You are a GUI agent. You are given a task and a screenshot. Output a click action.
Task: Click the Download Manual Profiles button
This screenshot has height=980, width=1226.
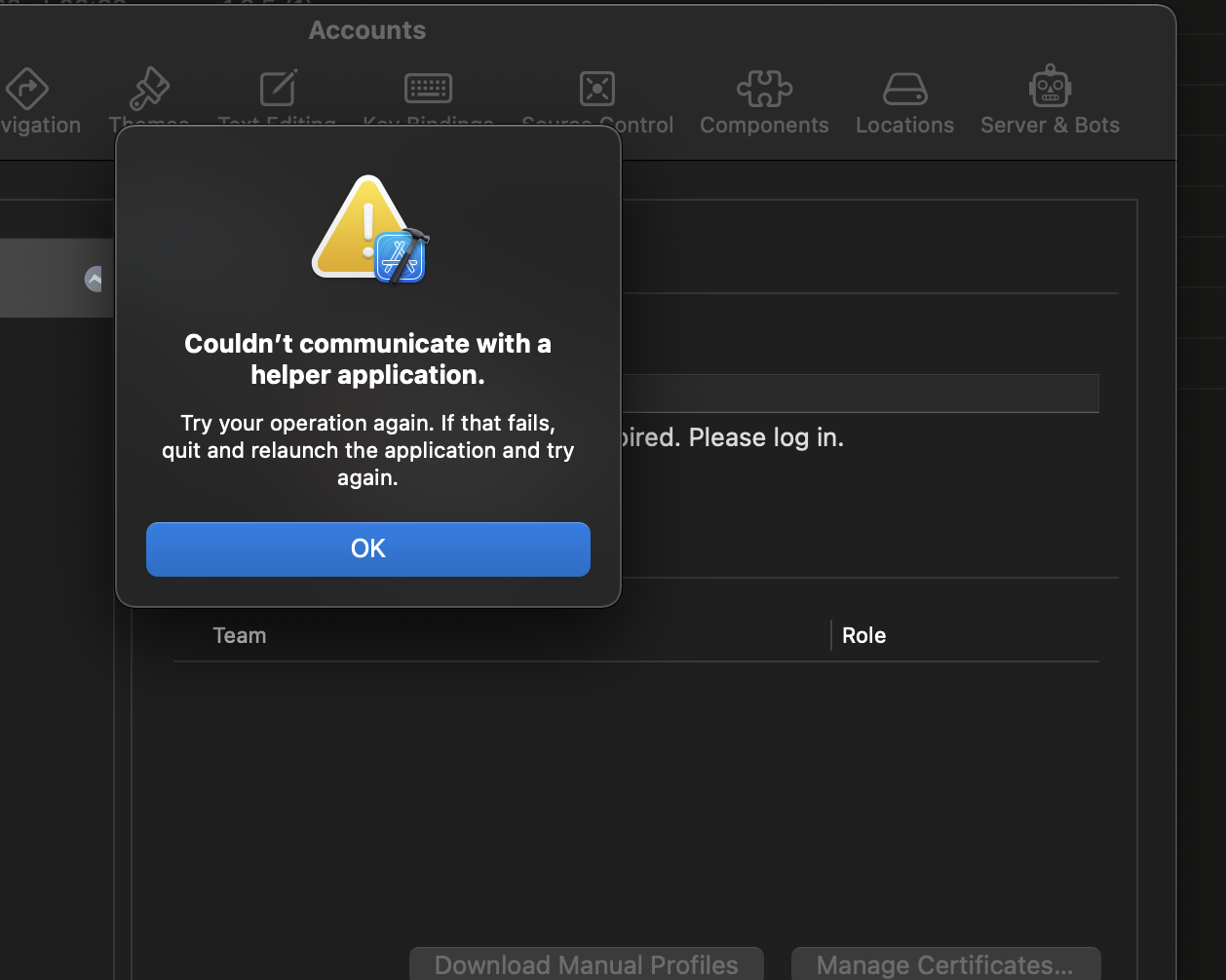click(586, 964)
